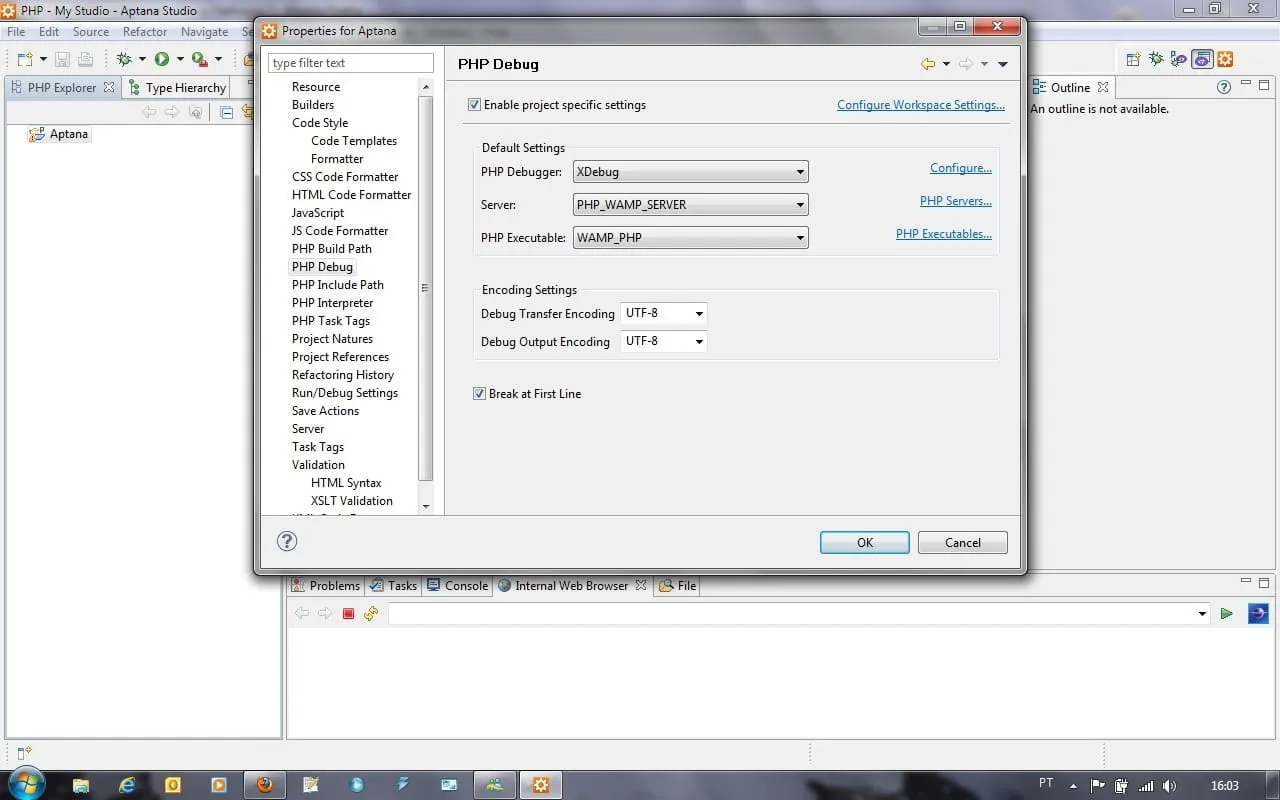
Task: Click the Refresh icon in Internal Web Browser
Action: pyautogui.click(x=371, y=613)
